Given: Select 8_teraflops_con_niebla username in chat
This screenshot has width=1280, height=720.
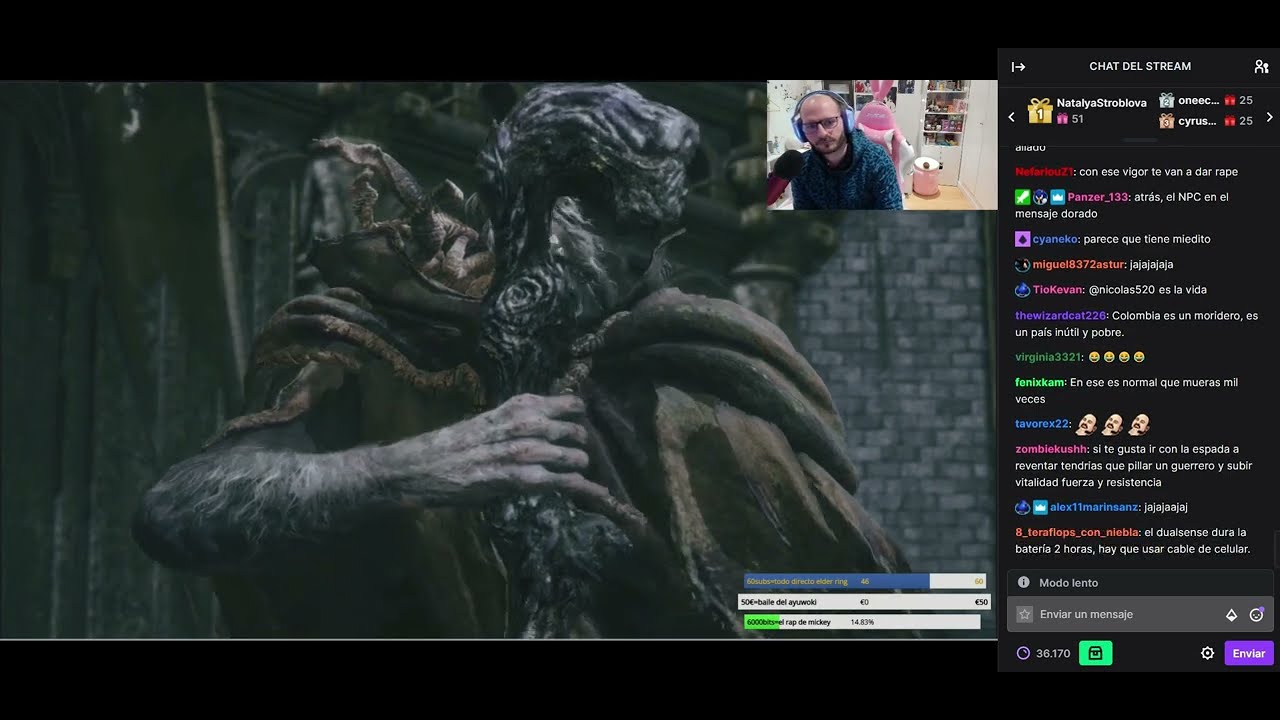Looking at the screenshot, I should coord(1076,533).
